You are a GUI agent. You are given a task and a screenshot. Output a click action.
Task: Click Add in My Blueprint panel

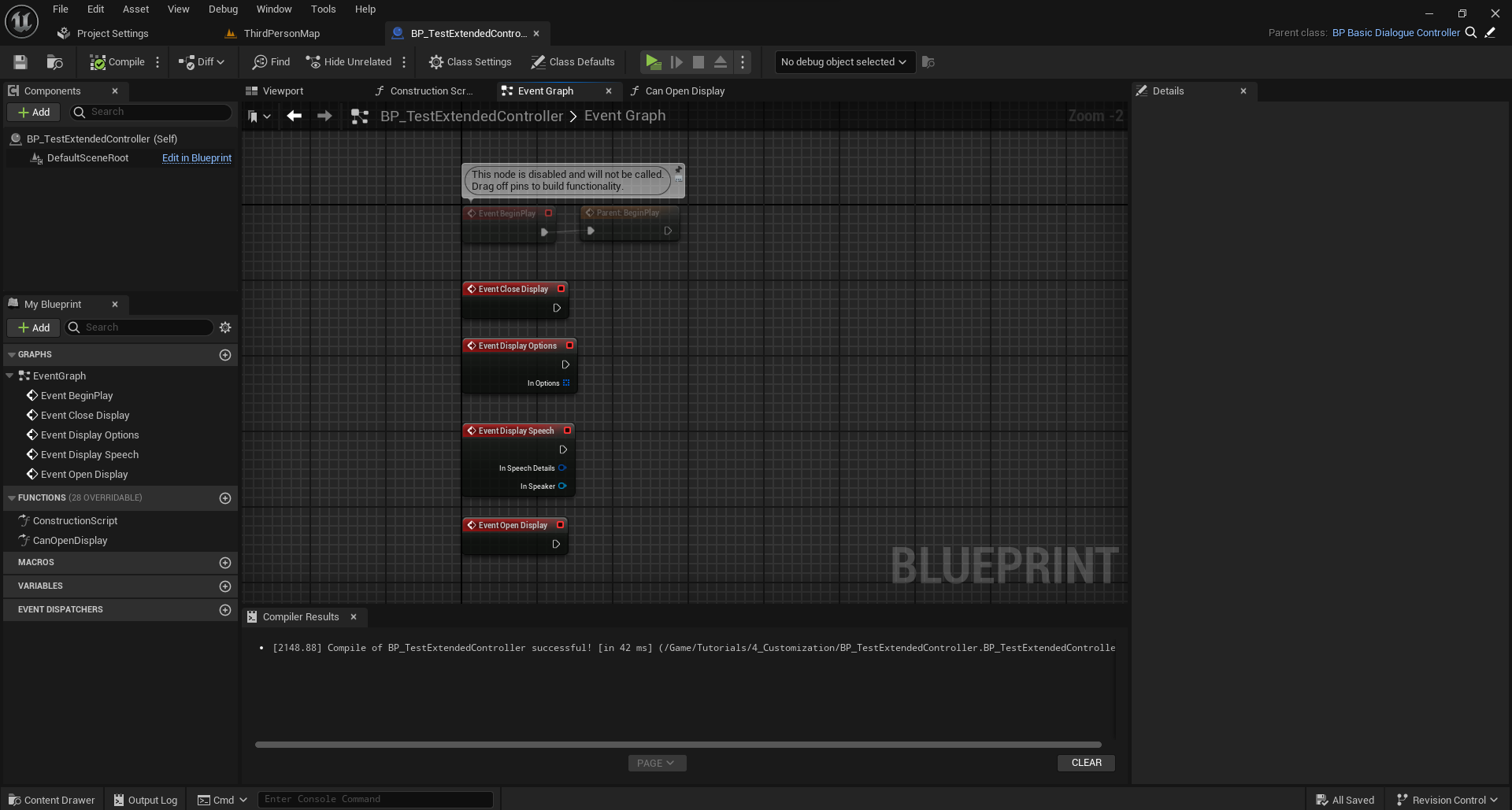pos(34,328)
